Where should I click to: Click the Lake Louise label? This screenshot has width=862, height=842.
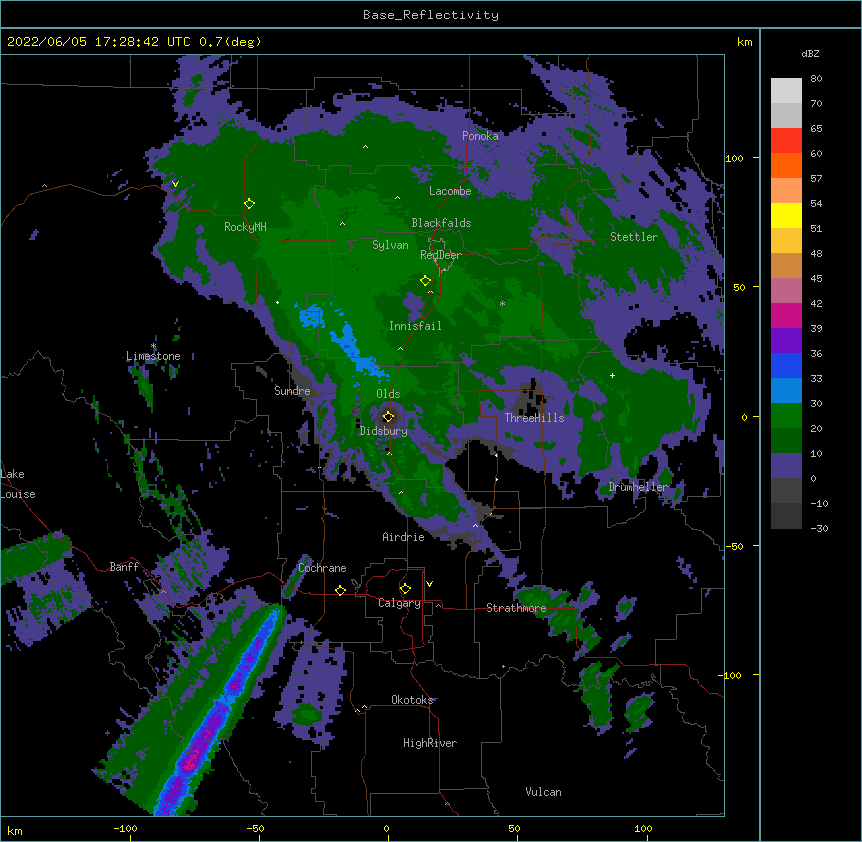tap(18, 484)
